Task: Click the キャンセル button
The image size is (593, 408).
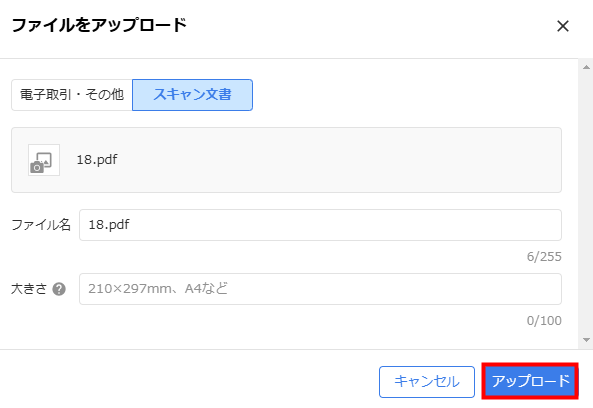Action: tap(427, 382)
